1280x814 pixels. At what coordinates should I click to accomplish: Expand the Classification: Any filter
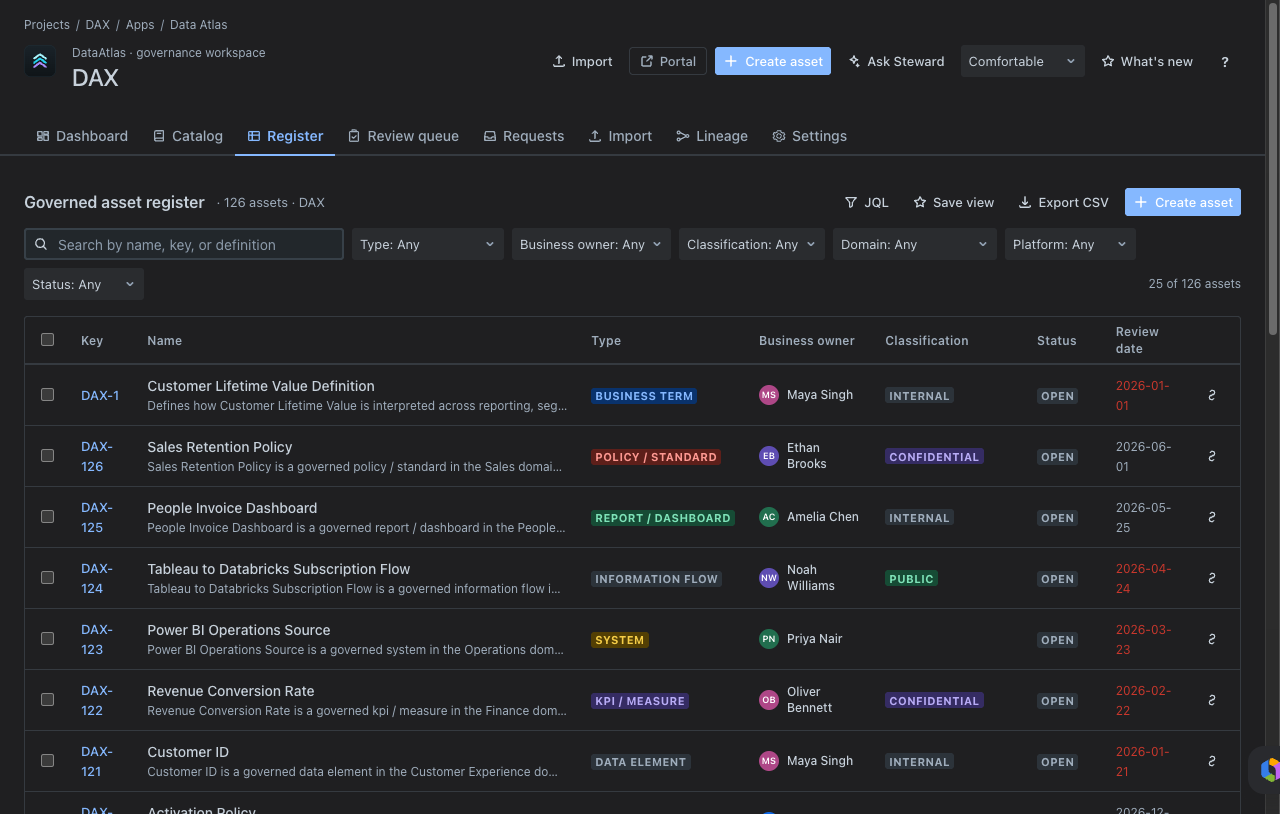pos(752,244)
